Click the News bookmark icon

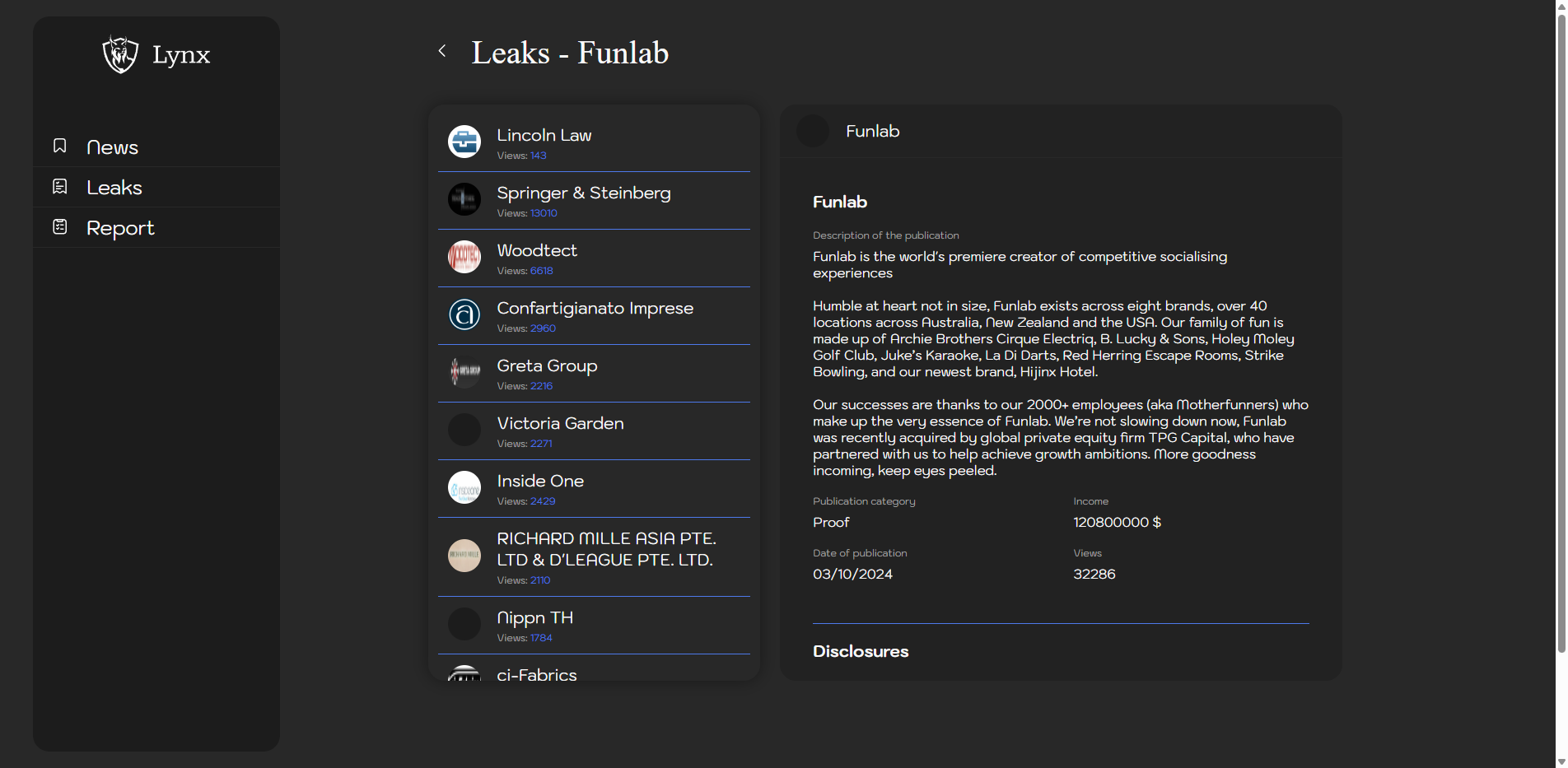click(x=60, y=147)
